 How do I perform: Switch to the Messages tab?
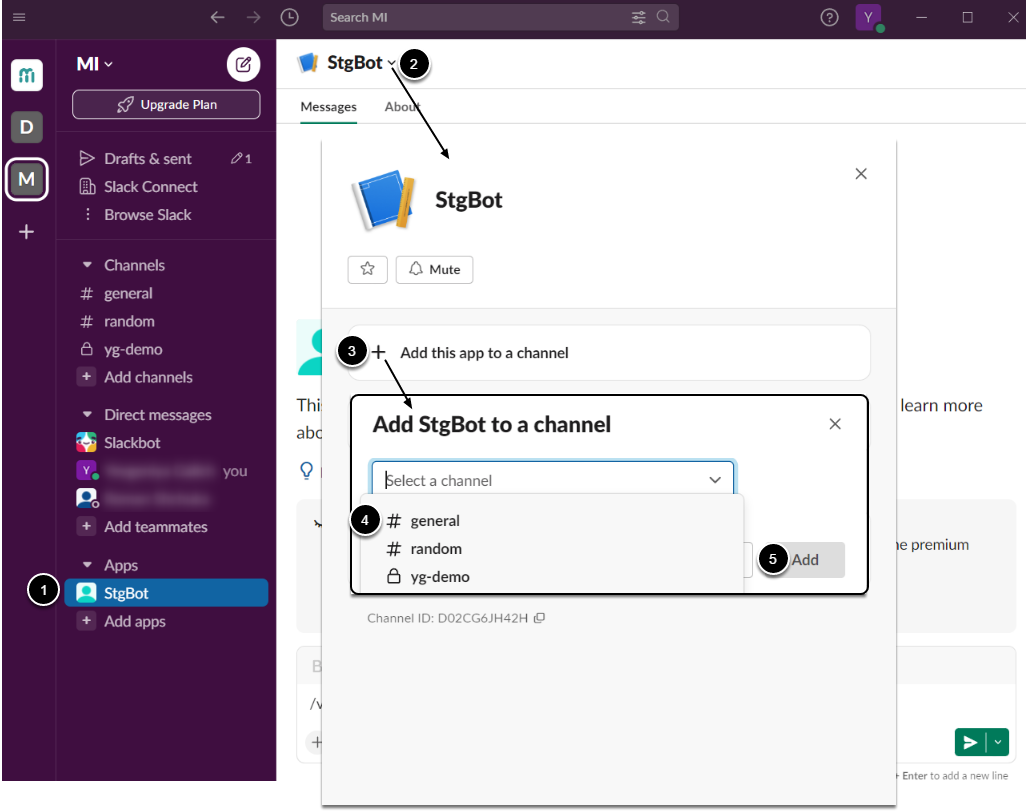[328, 107]
